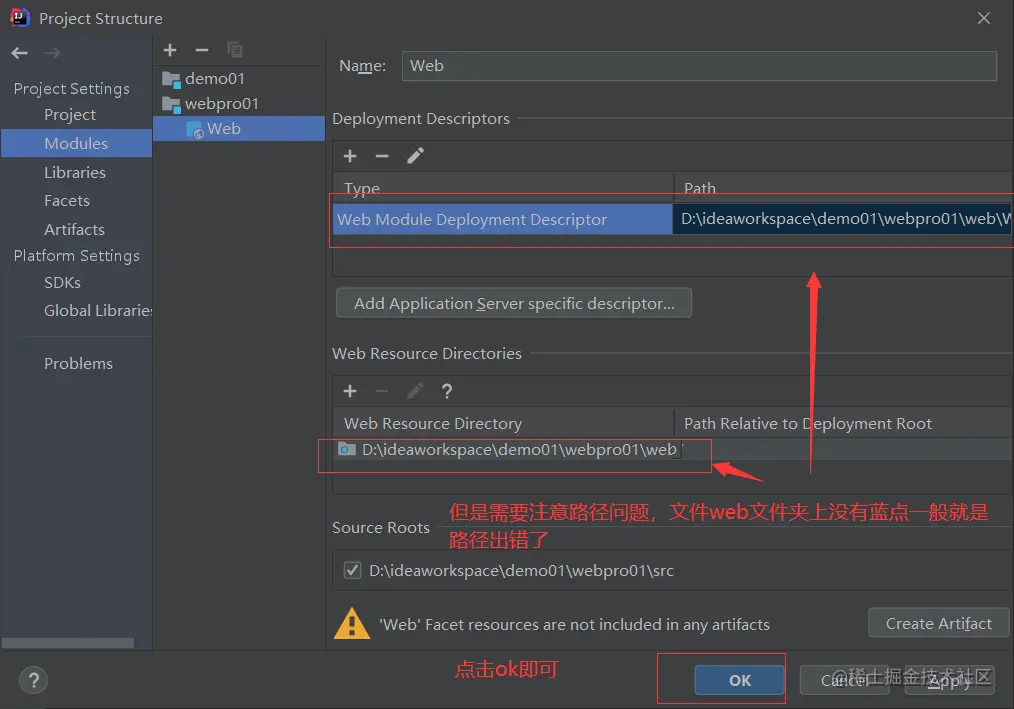The width and height of the screenshot is (1014, 709).
Task: Open web resource directories help question mark
Action: (447, 391)
